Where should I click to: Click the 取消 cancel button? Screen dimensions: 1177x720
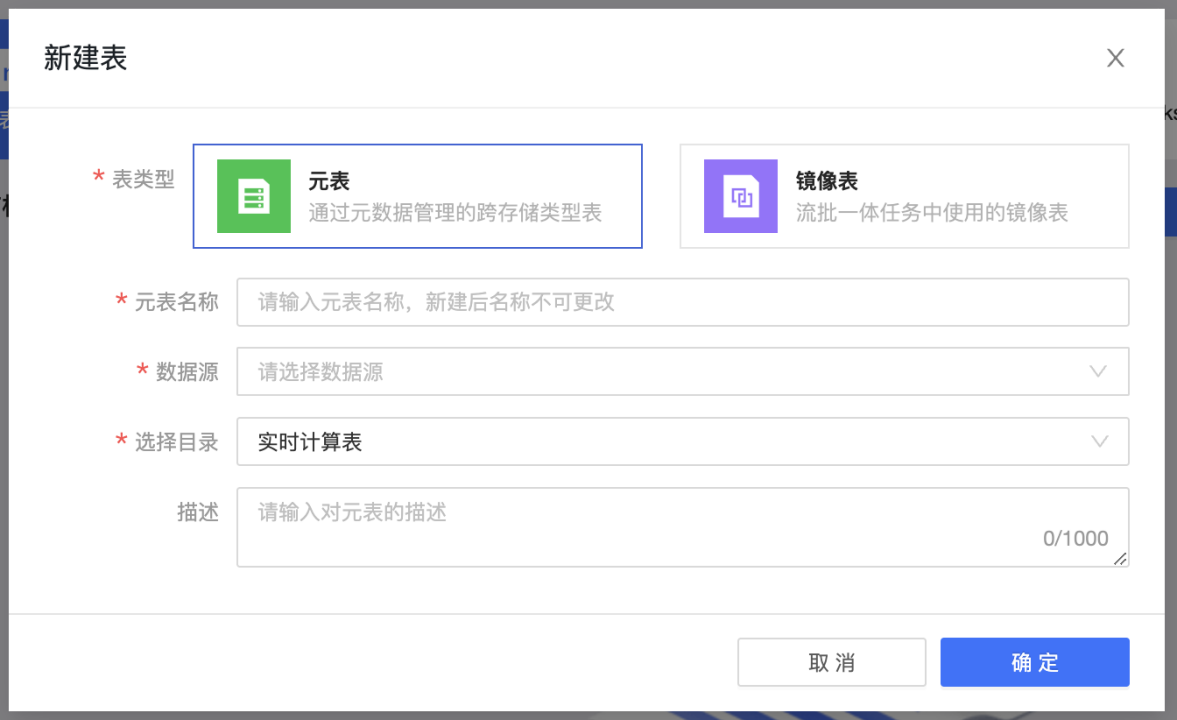(831, 662)
